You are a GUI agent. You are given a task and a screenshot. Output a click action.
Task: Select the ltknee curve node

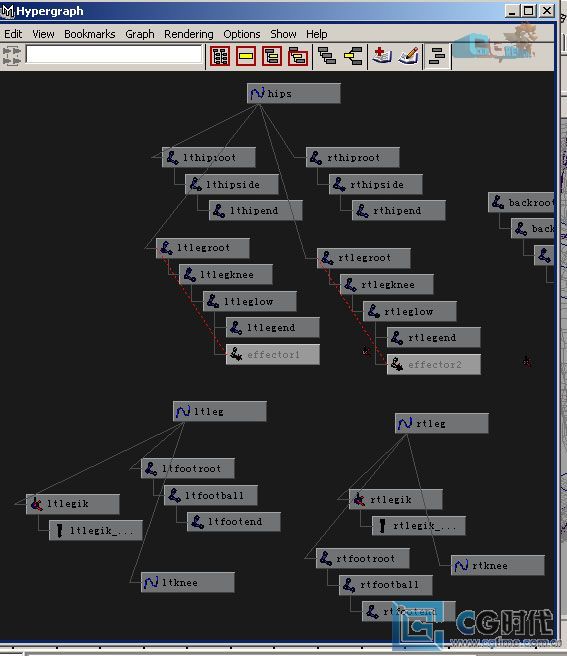[x=188, y=582]
